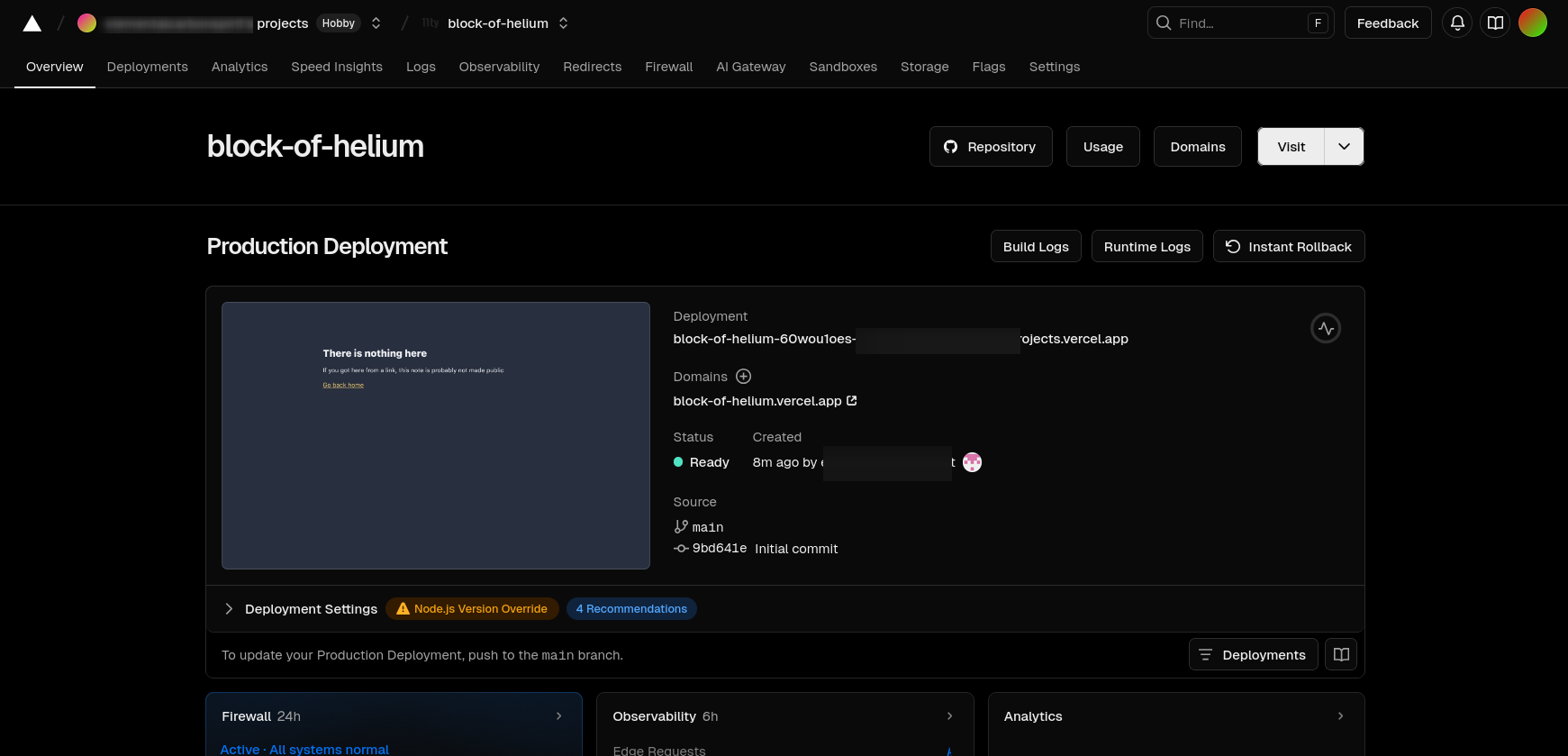Open the Analytics card arrow

click(x=1341, y=716)
